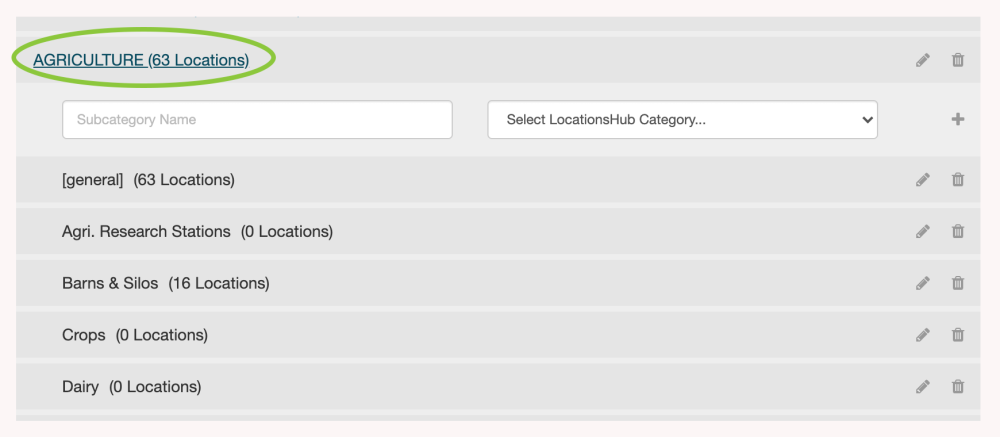Focus the Subcategory Name text field
Screen dimensions: 1000x437
(257, 120)
